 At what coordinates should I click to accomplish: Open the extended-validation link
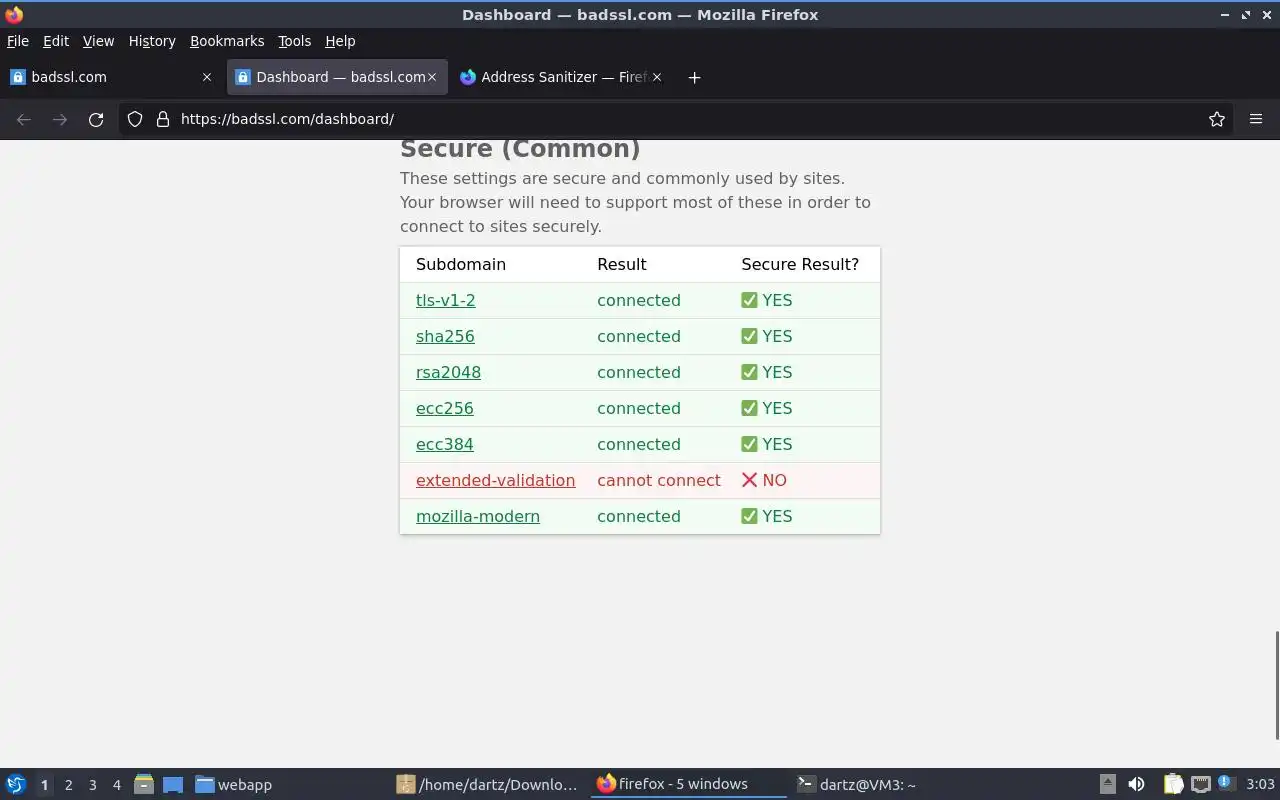tap(496, 480)
